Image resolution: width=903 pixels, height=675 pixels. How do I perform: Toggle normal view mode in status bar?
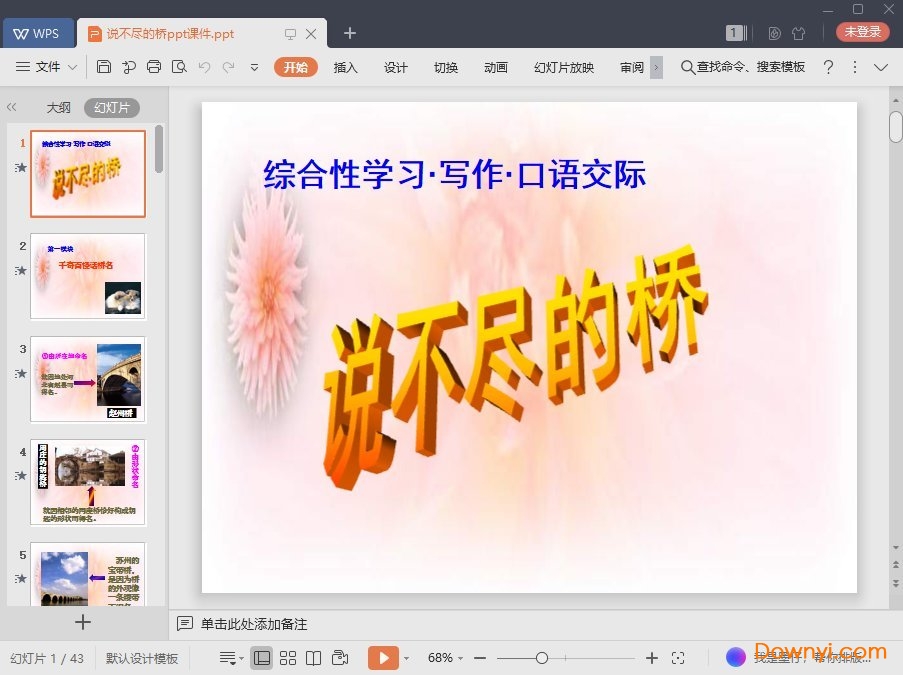(262, 657)
